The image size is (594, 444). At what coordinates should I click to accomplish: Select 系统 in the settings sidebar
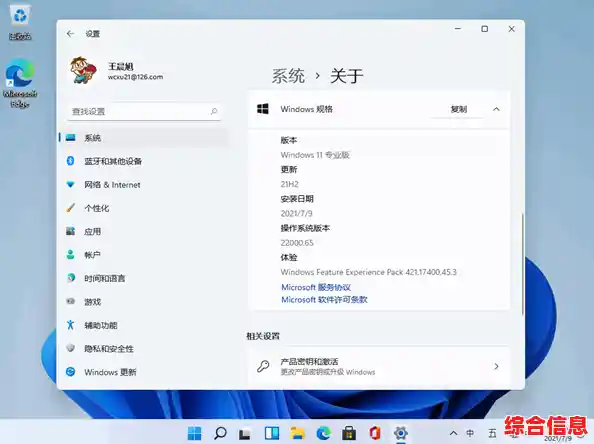[144, 138]
